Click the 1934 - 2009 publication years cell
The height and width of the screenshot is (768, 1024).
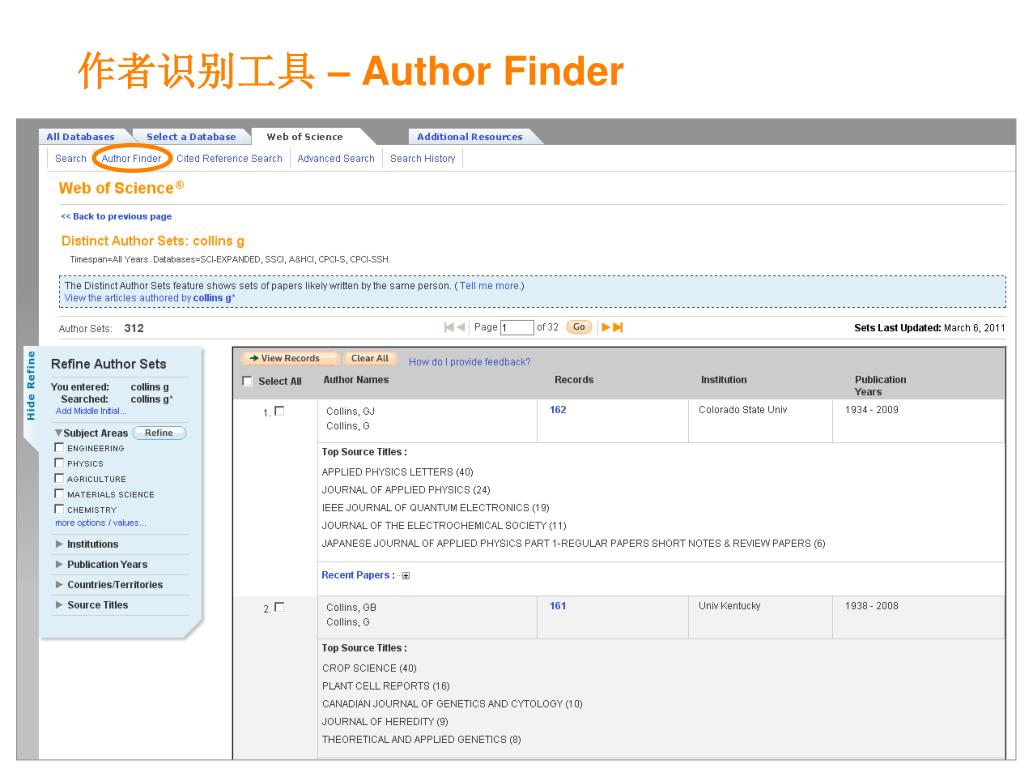(x=872, y=409)
